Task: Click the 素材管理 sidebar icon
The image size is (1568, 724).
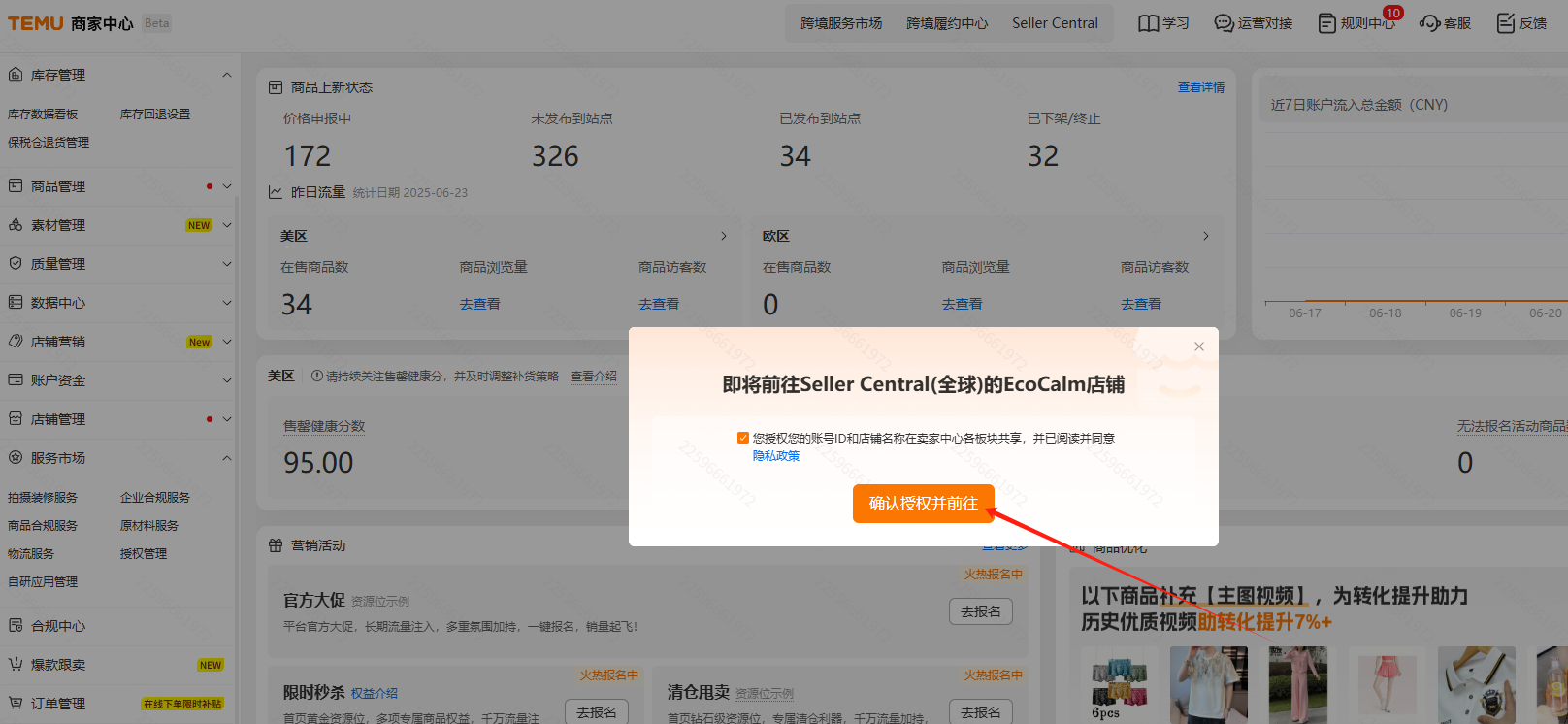Action: click(x=16, y=224)
